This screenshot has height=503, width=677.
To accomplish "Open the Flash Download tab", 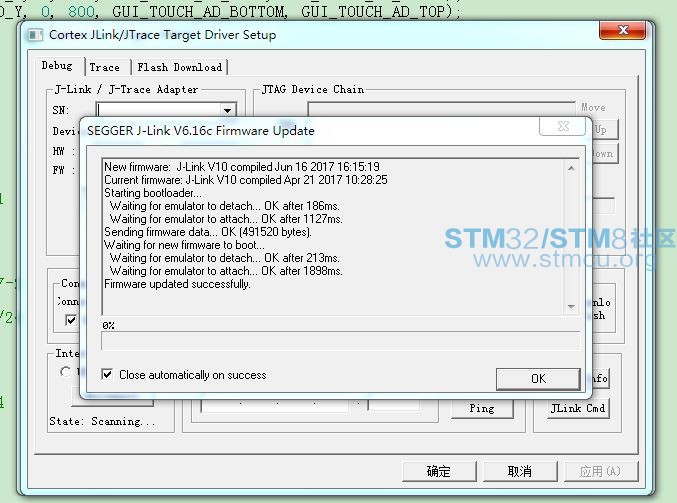I will (x=180, y=67).
